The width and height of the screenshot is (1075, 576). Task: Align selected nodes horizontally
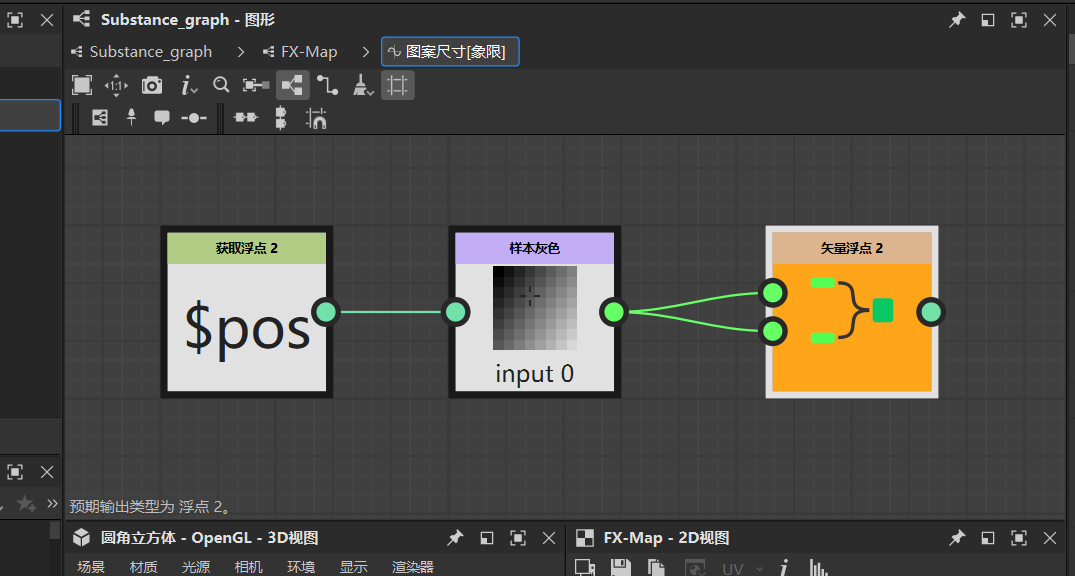click(x=246, y=118)
